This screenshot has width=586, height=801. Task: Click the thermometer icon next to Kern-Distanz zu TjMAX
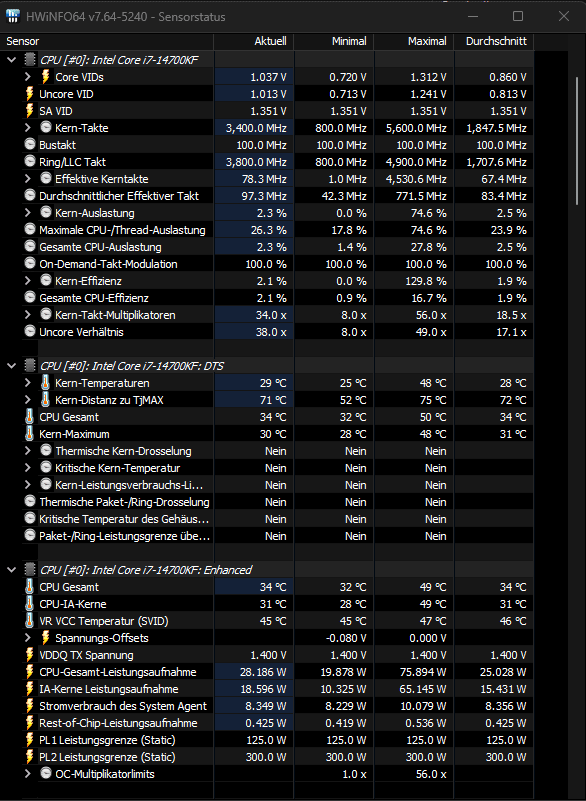tap(45, 399)
